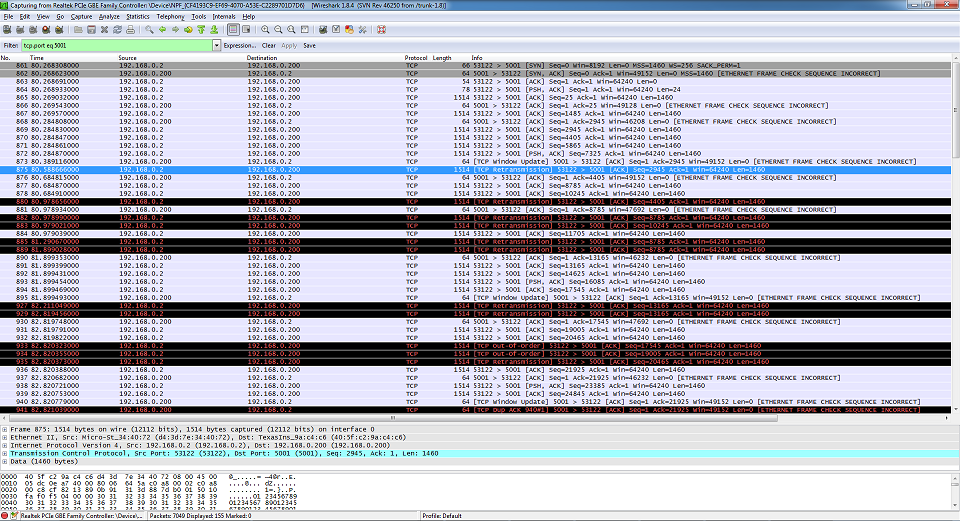
Task: Zoom out on packet text
Action: pyautogui.click(x=278, y=29)
